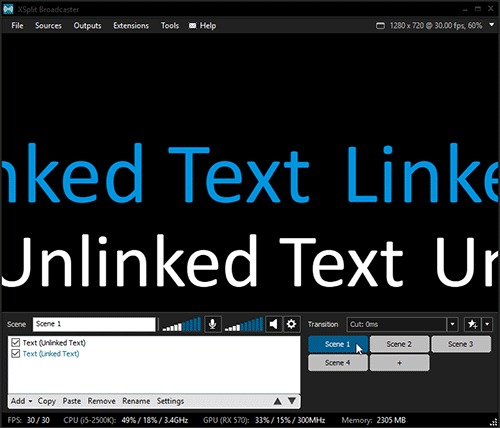Open the Extensions menu

(x=131, y=26)
